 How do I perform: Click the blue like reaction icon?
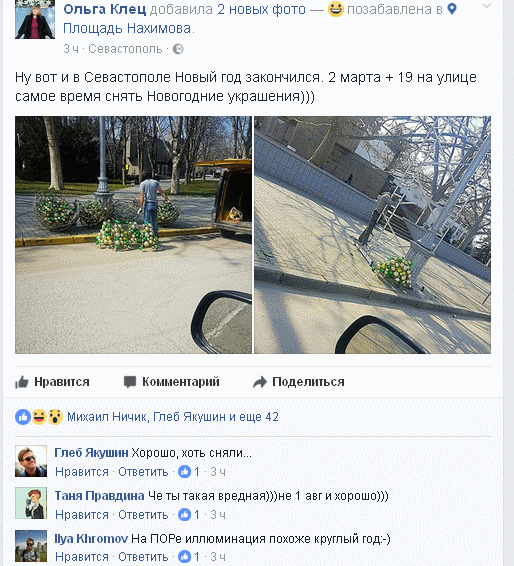pyautogui.click(x=23, y=417)
